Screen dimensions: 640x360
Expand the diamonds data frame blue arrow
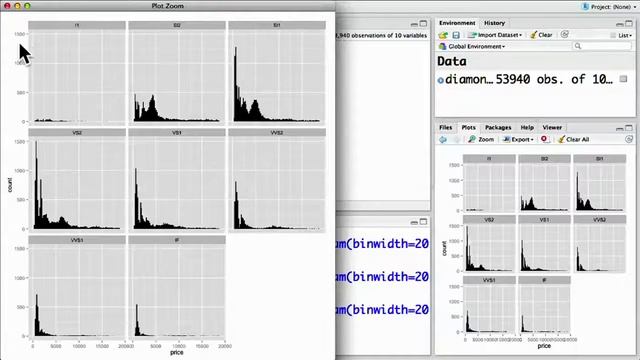point(440,80)
